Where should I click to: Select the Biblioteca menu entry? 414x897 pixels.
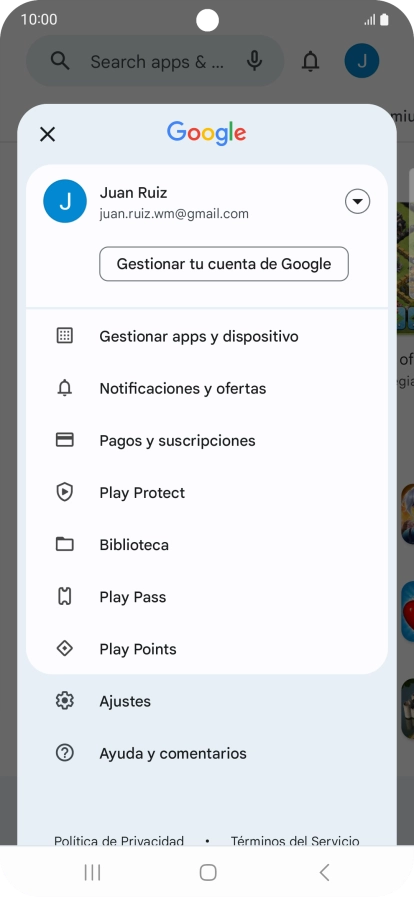(207, 545)
